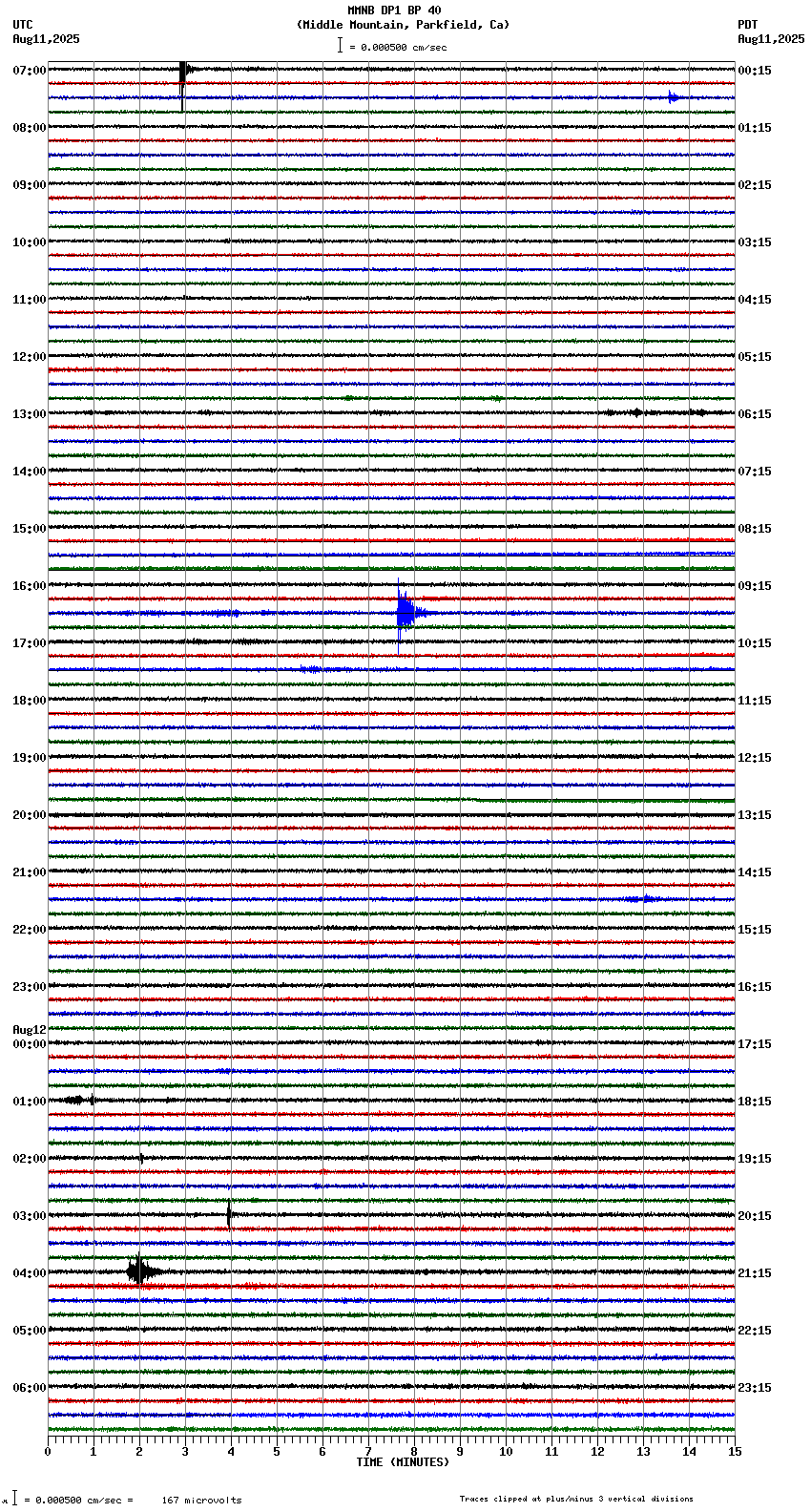Click the '02:15' PDT time label
This screenshot has width=811, height=1512.
point(755,185)
